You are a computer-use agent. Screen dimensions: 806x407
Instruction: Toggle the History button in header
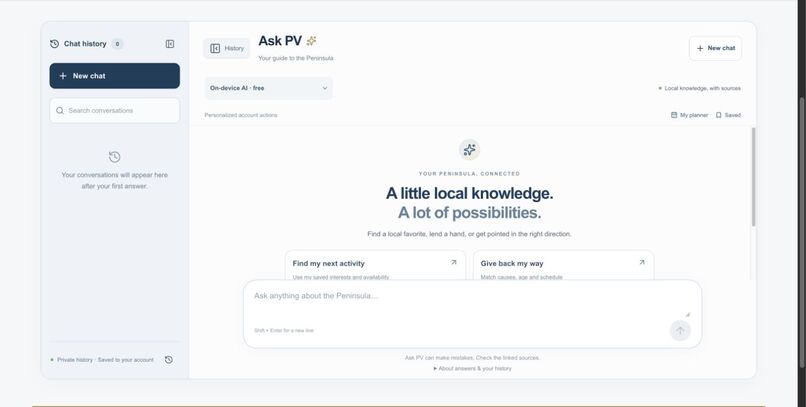(226, 48)
